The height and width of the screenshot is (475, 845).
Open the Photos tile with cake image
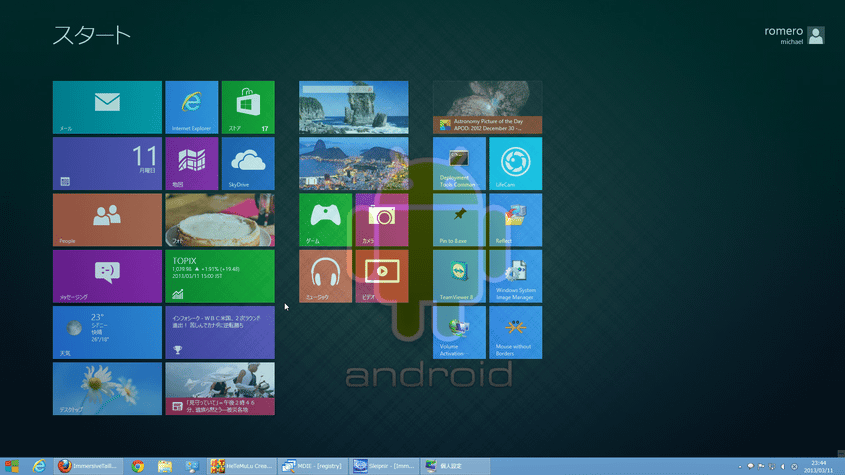[x=220, y=220]
